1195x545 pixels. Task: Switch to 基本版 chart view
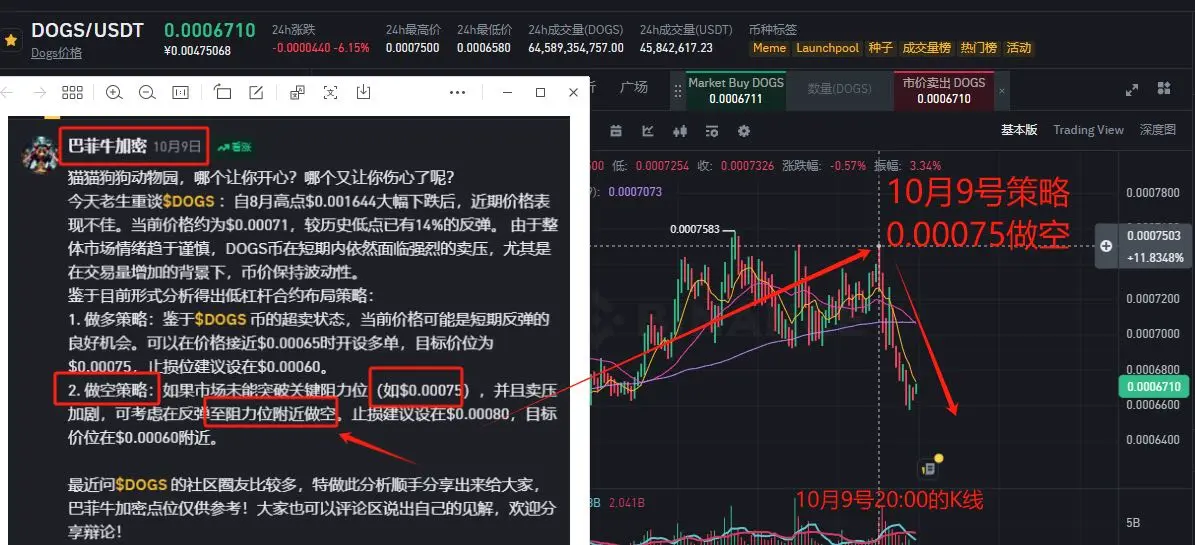(x=1019, y=130)
